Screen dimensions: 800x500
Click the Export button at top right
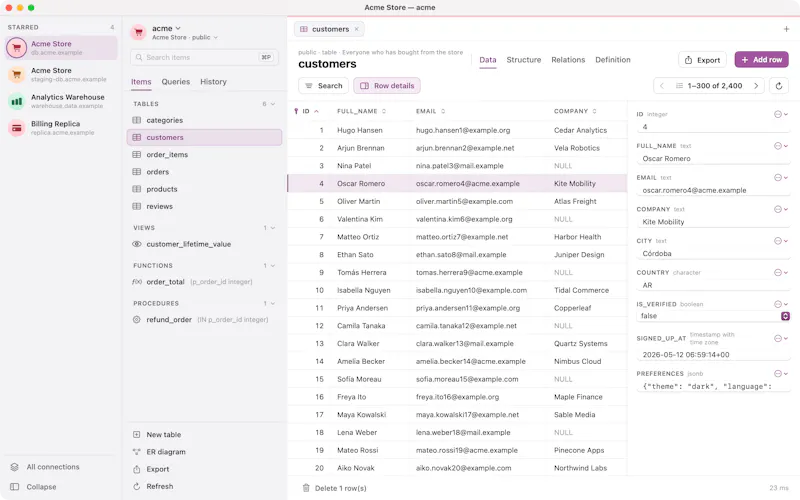[x=703, y=60]
